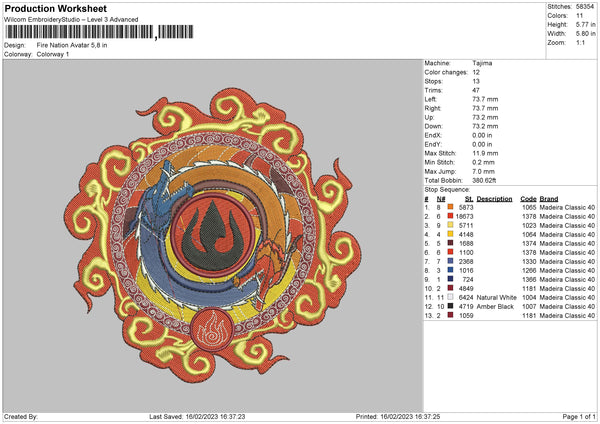Click the 'Brand' column header

(549, 199)
